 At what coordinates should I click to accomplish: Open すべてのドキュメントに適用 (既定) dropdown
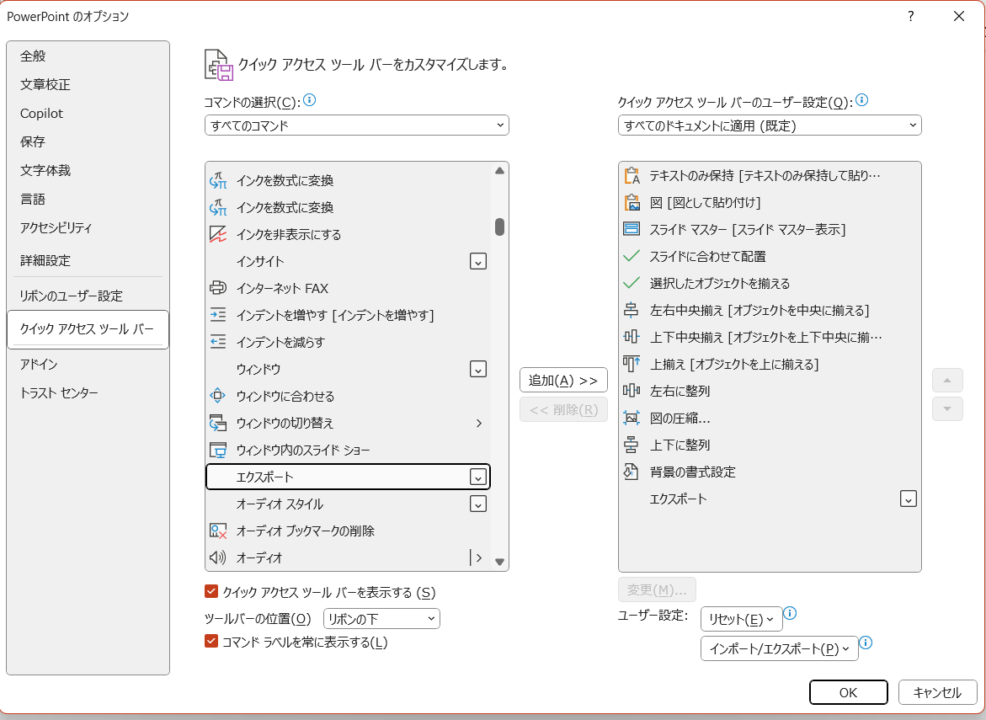click(770, 125)
